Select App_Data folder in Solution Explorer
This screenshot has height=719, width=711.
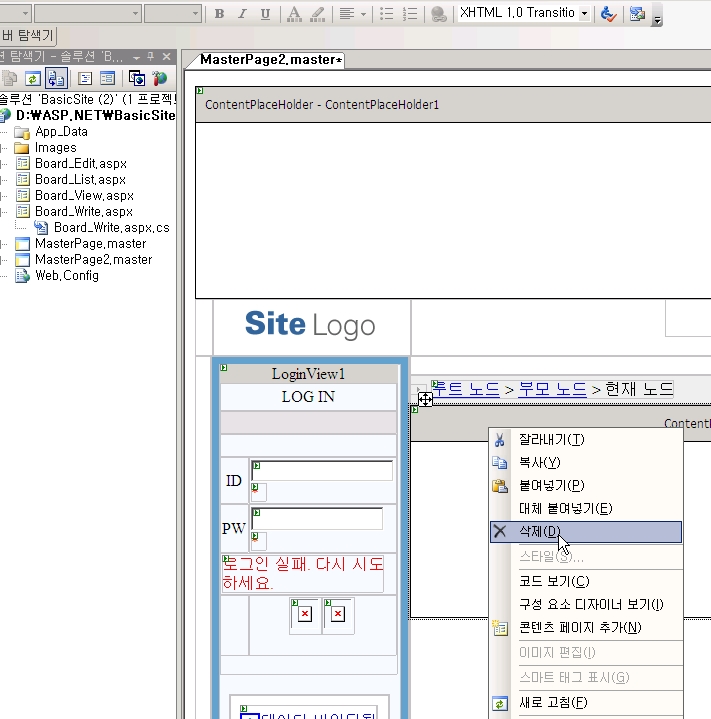click(61, 132)
